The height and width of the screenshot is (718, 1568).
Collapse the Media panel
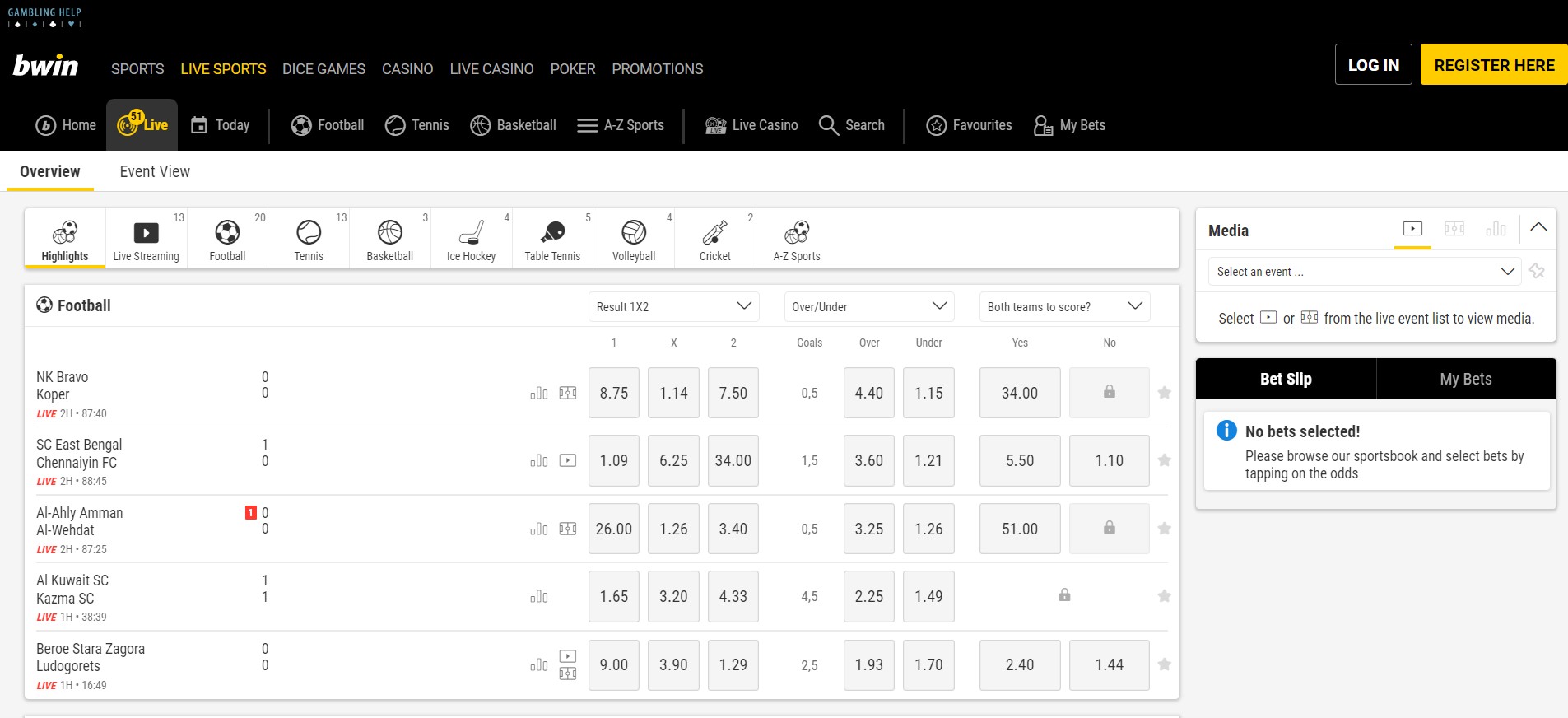point(1538,227)
